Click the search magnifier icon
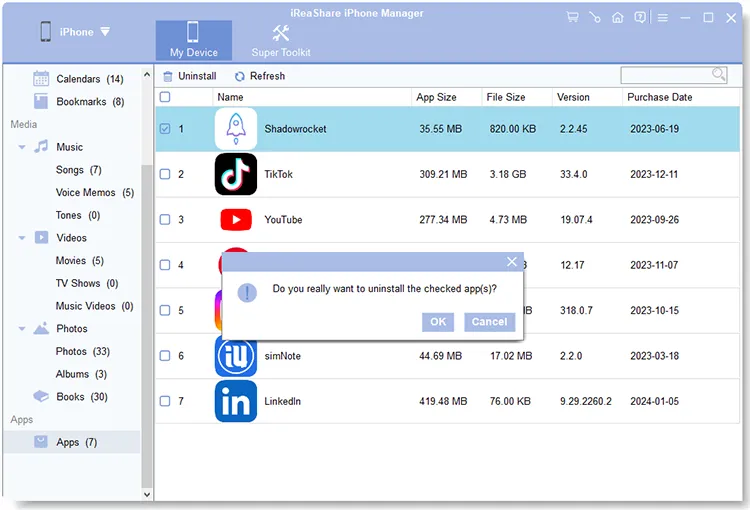The width and height of the screenshot is (750, 510). tap(718, 74)
